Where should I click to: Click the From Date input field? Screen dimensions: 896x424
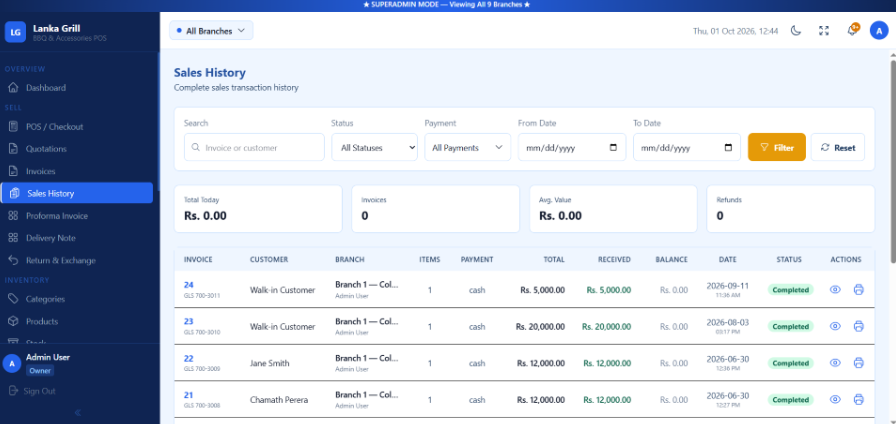click(x=572, y=147)
